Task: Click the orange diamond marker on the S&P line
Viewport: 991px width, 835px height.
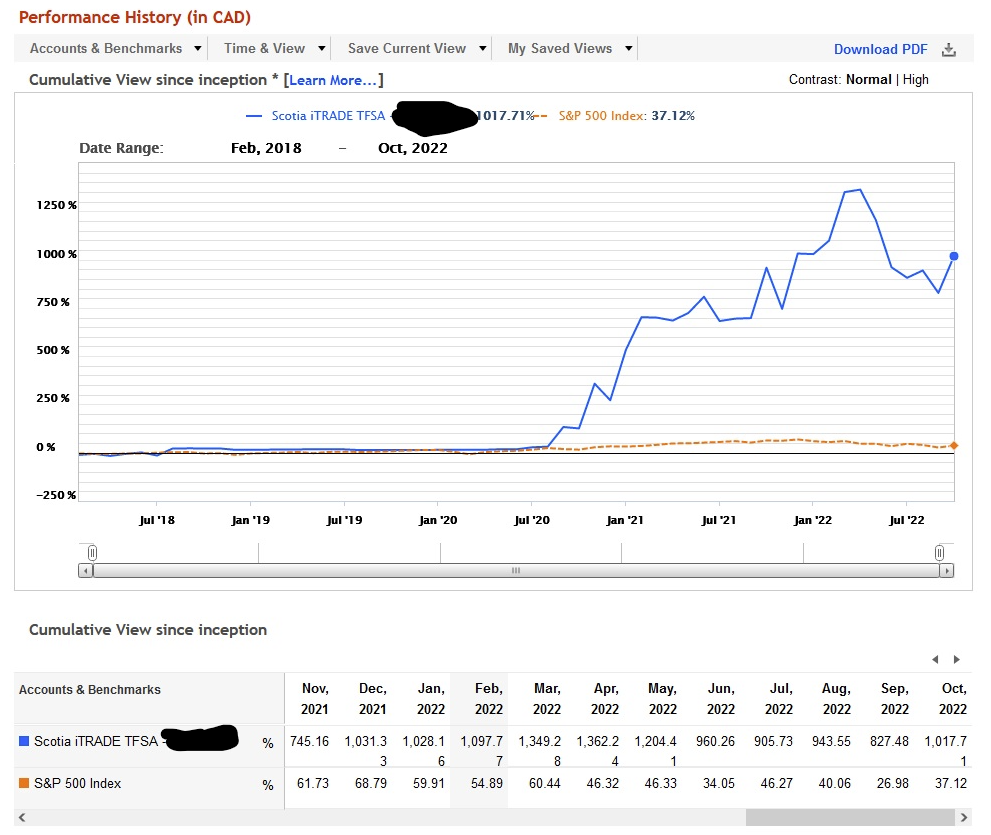Action: (x=954, y=446)
